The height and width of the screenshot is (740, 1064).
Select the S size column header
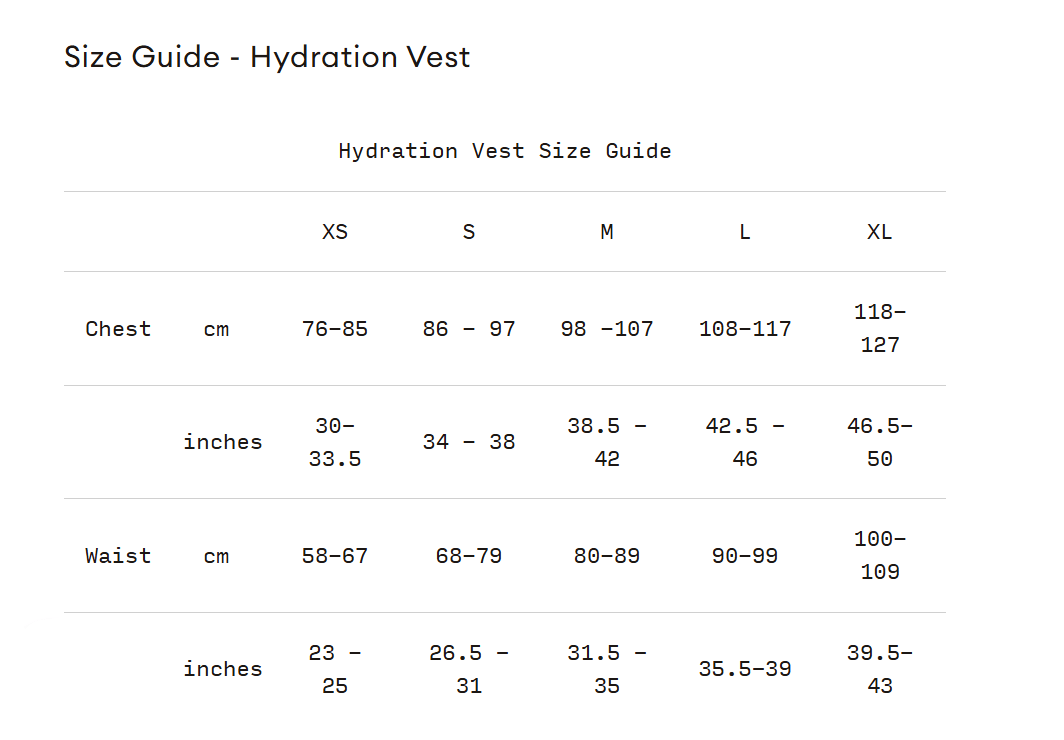(x=469, y=232)
